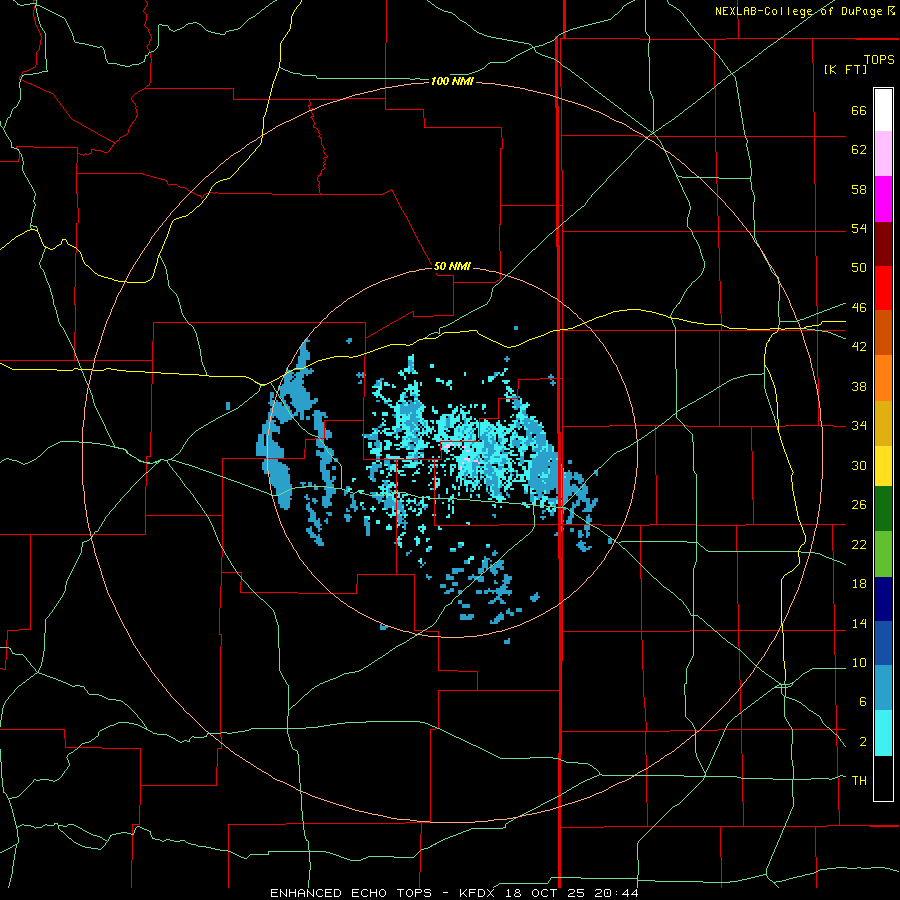Click the 50 NMI range ring label
This screenshot has height=900, width=900.
pyautogui.click(x=452, y=266)
